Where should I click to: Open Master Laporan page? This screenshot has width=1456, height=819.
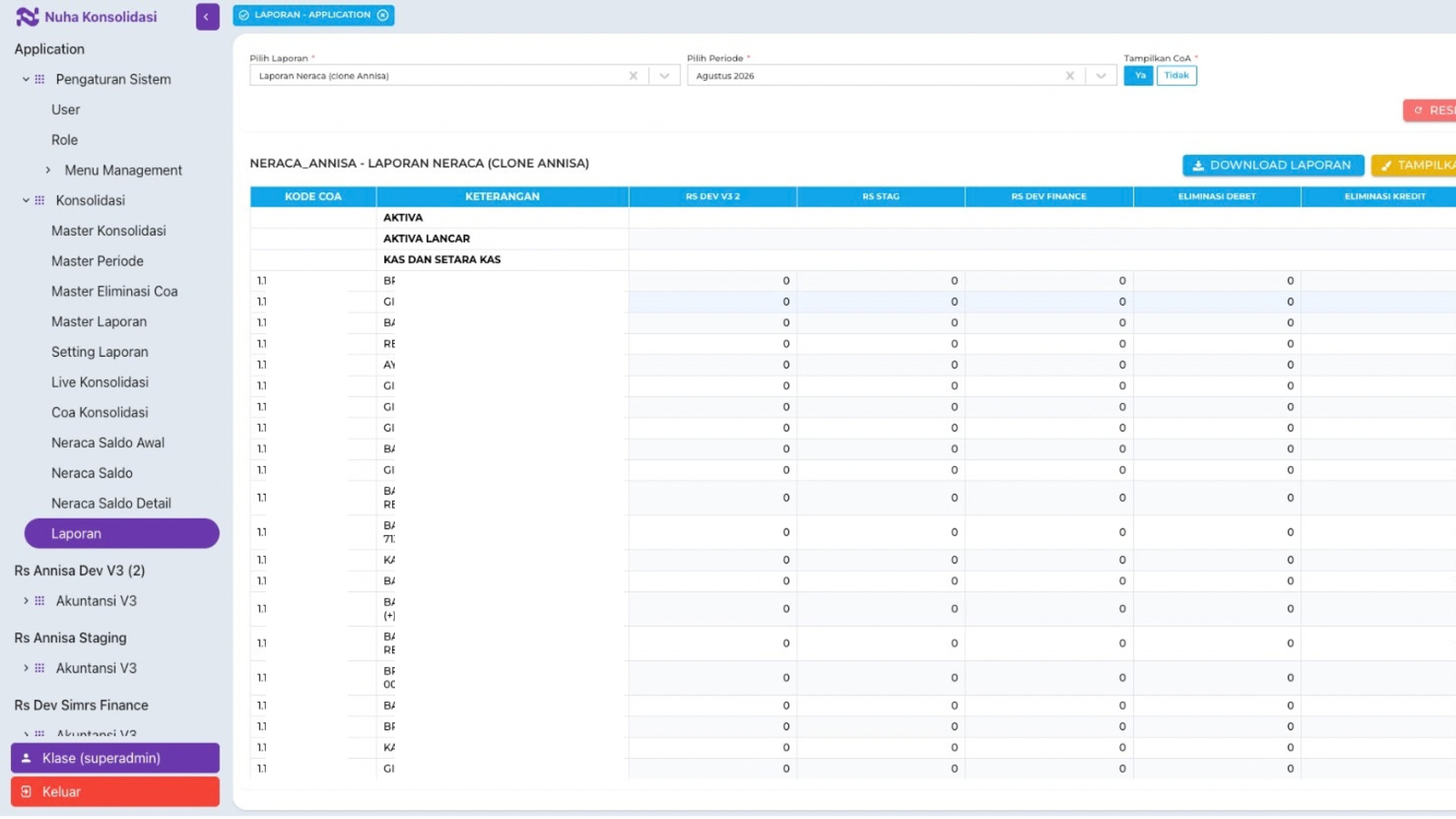pos(99,322)
